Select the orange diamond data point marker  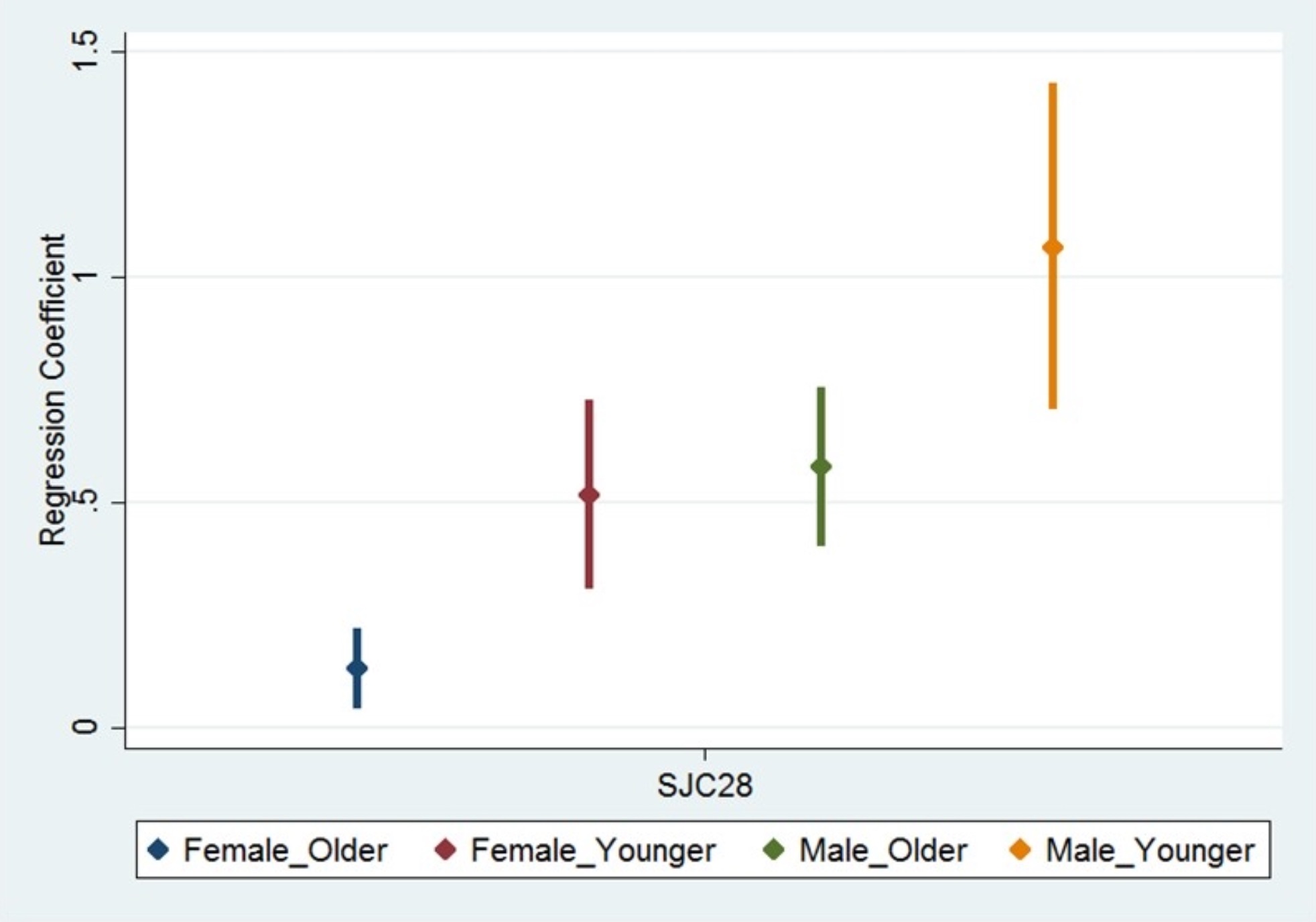[x=1053, y=248]
